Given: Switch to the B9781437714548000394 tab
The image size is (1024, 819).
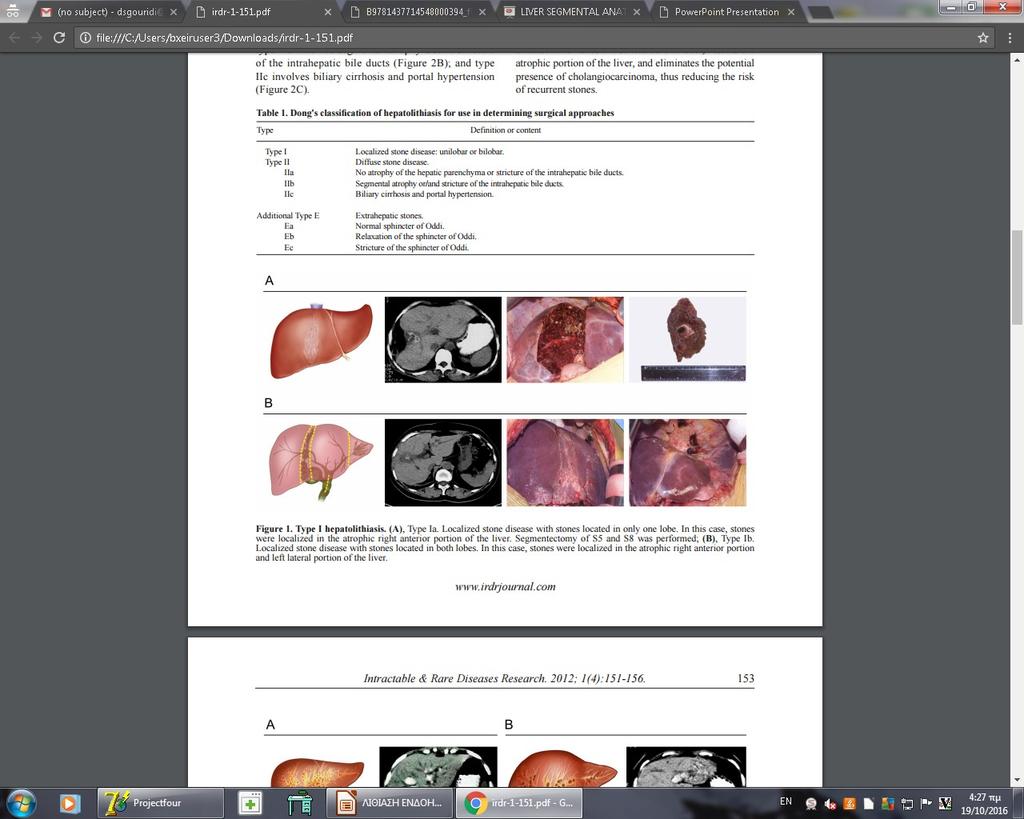Looking at the screenshot, I should tap(418, 12).
